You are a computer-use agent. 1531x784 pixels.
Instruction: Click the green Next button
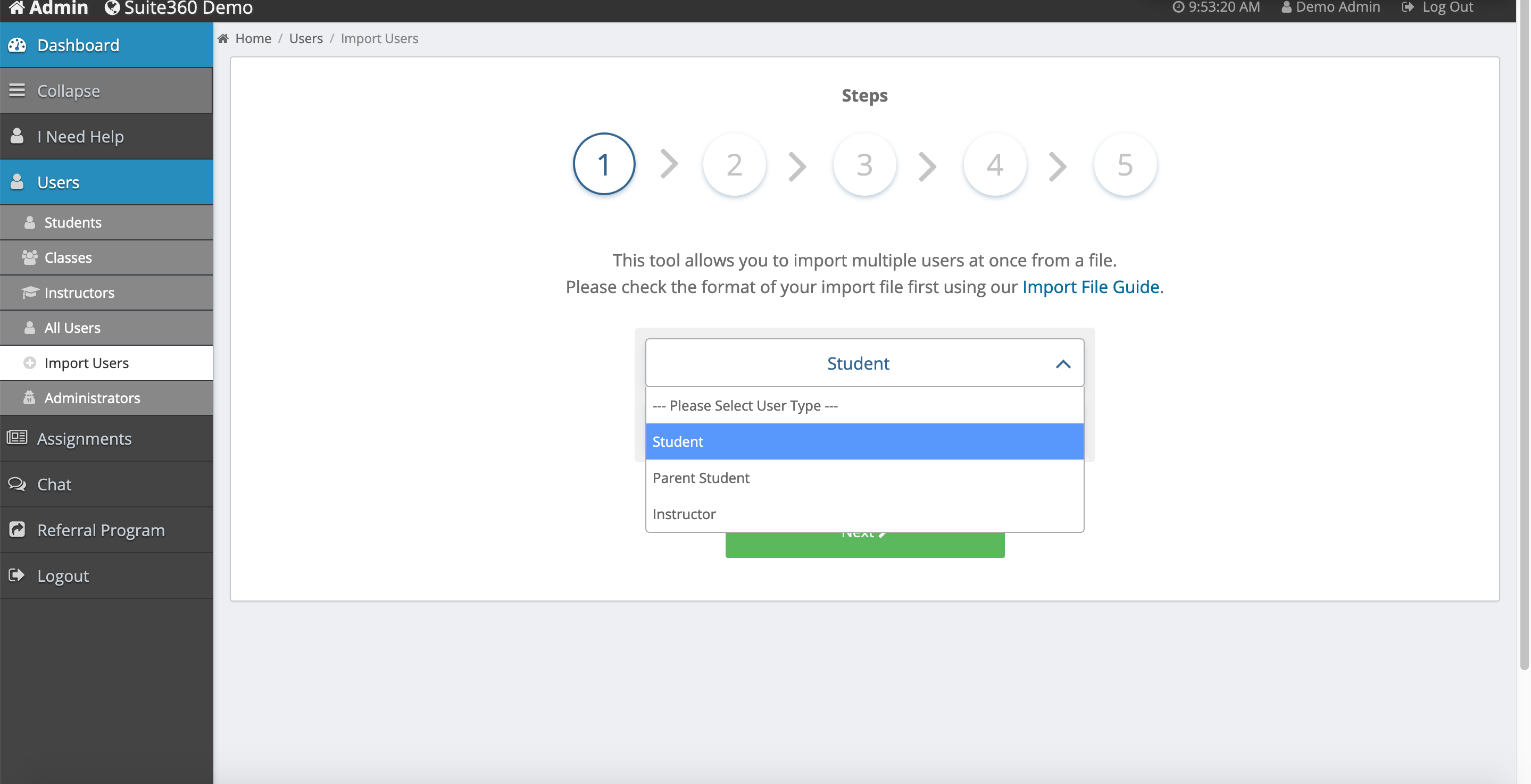click(865, 546)
